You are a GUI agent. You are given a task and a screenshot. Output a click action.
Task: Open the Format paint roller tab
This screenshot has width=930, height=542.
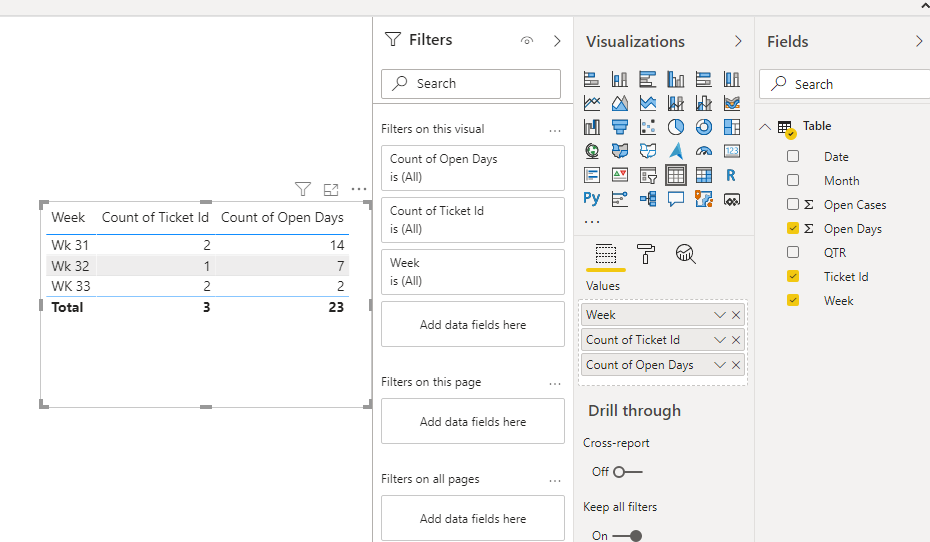[x=645, y=254]
